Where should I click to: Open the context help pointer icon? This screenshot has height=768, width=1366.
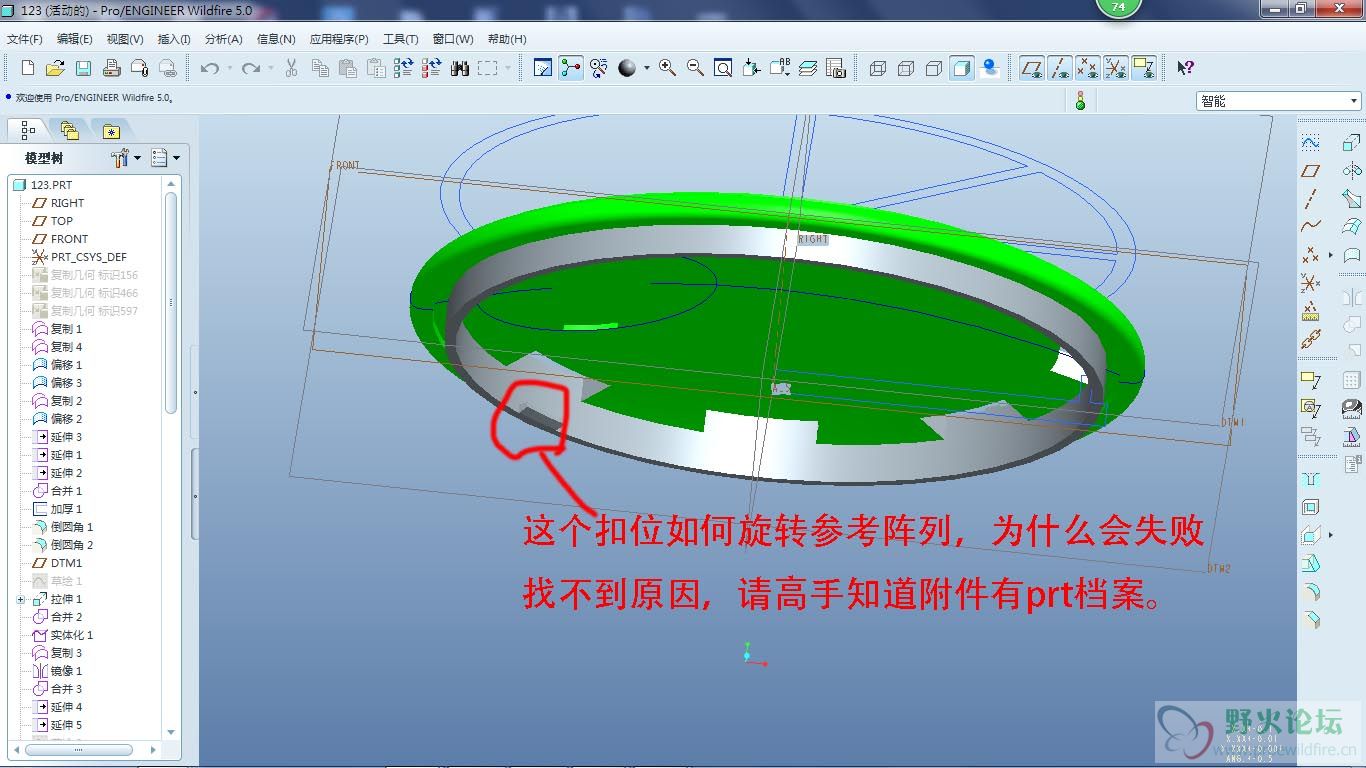coord(1185,68)
